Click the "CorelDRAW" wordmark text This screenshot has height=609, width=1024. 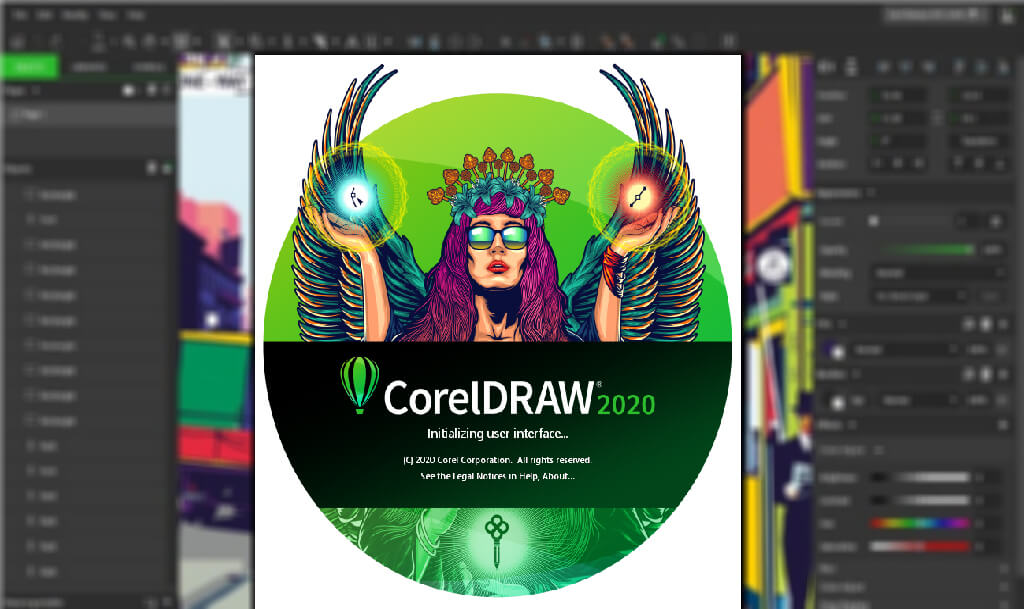coord(488,398)
